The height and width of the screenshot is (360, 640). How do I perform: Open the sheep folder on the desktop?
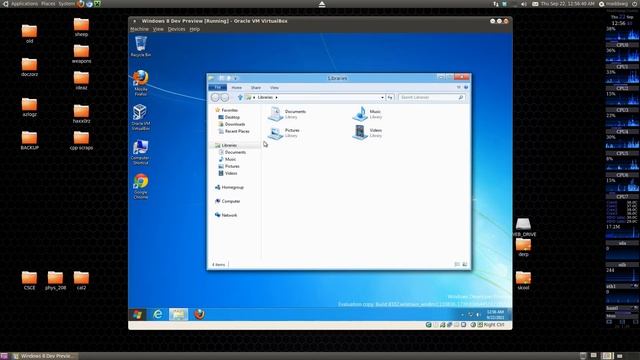81,27
